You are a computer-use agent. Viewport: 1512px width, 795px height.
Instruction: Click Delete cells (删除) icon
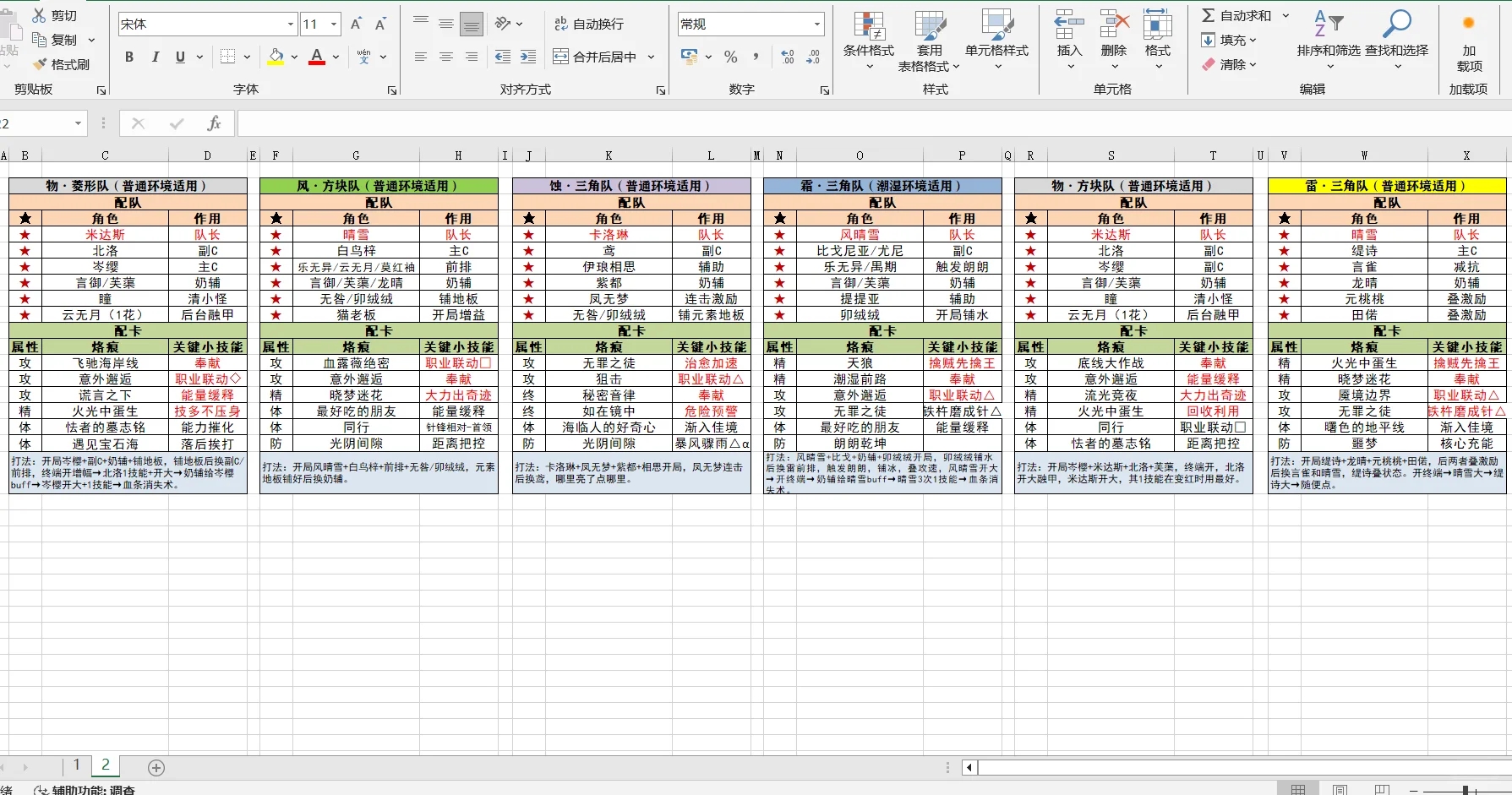click(1114, 25)
